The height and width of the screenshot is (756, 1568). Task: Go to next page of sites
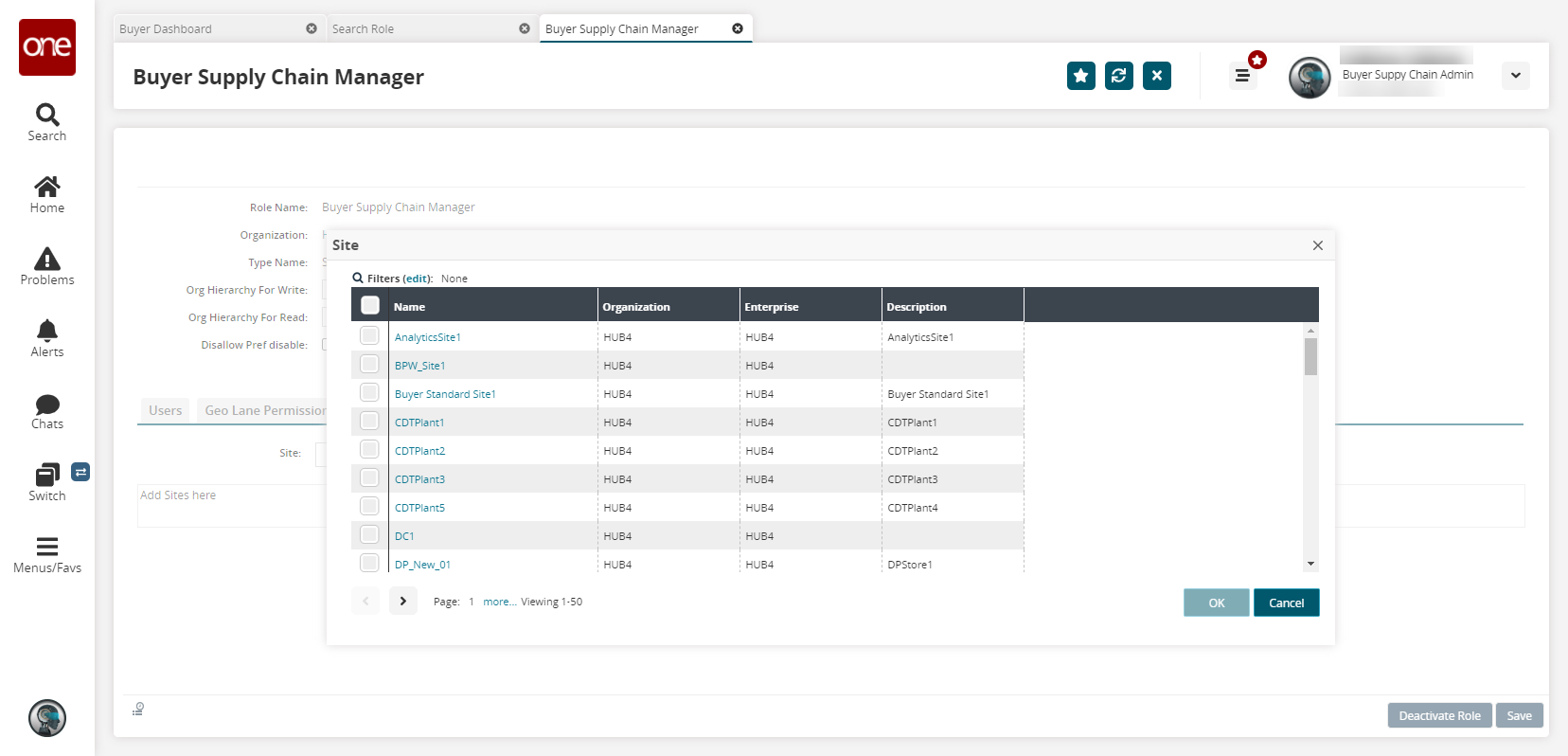tap(402, 602)
